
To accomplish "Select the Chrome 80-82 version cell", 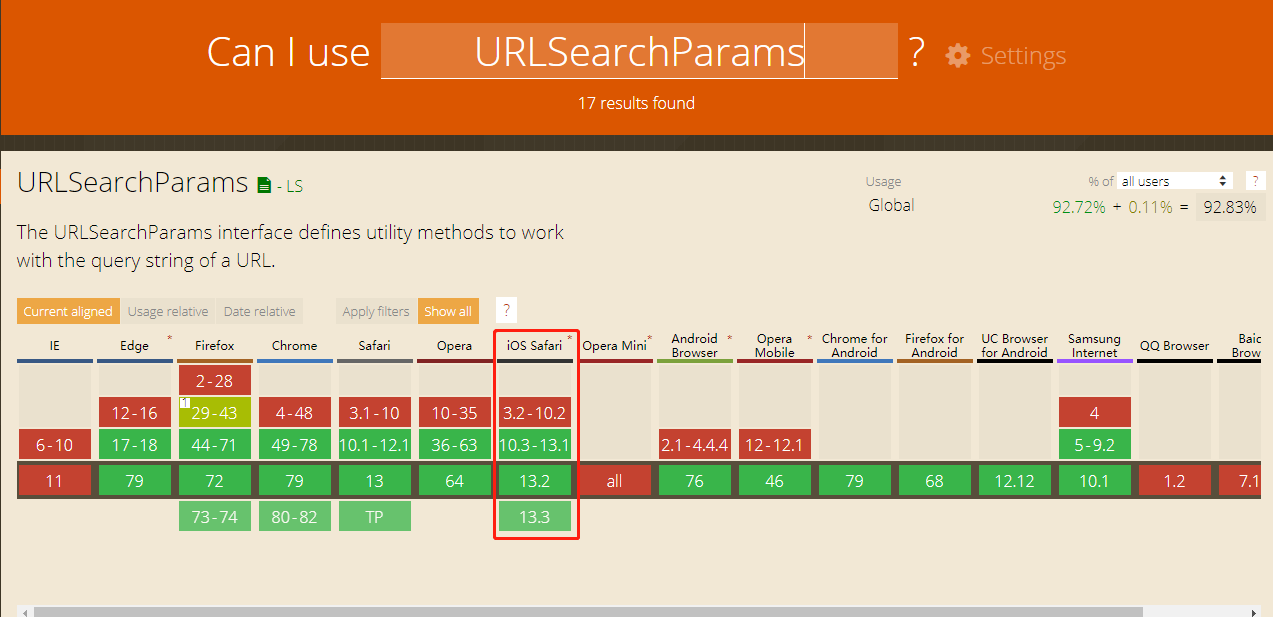I will pyautogui.click(x=294, y=516).
